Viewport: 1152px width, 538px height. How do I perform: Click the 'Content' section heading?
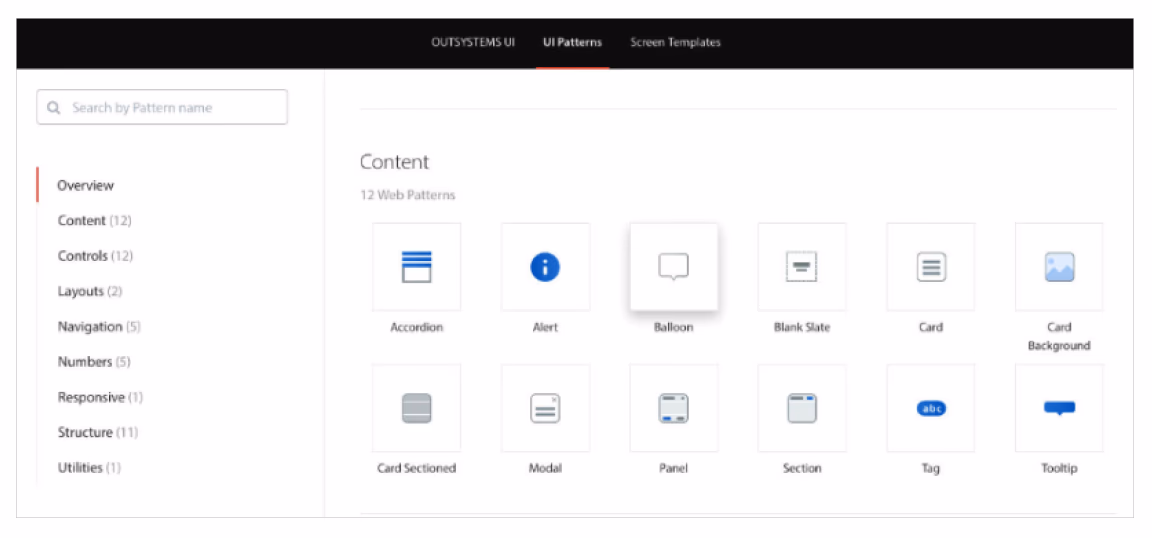395,162
